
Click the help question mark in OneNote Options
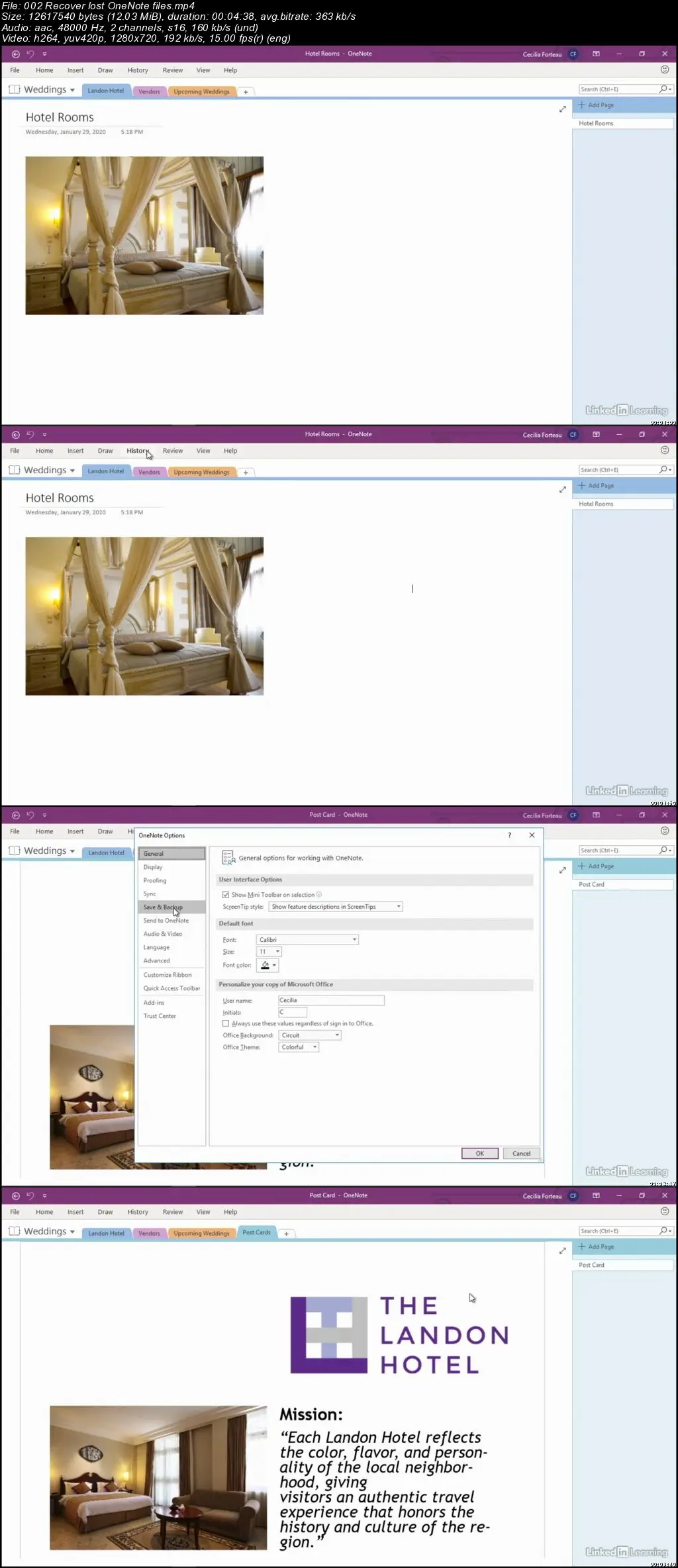[509, 835]
